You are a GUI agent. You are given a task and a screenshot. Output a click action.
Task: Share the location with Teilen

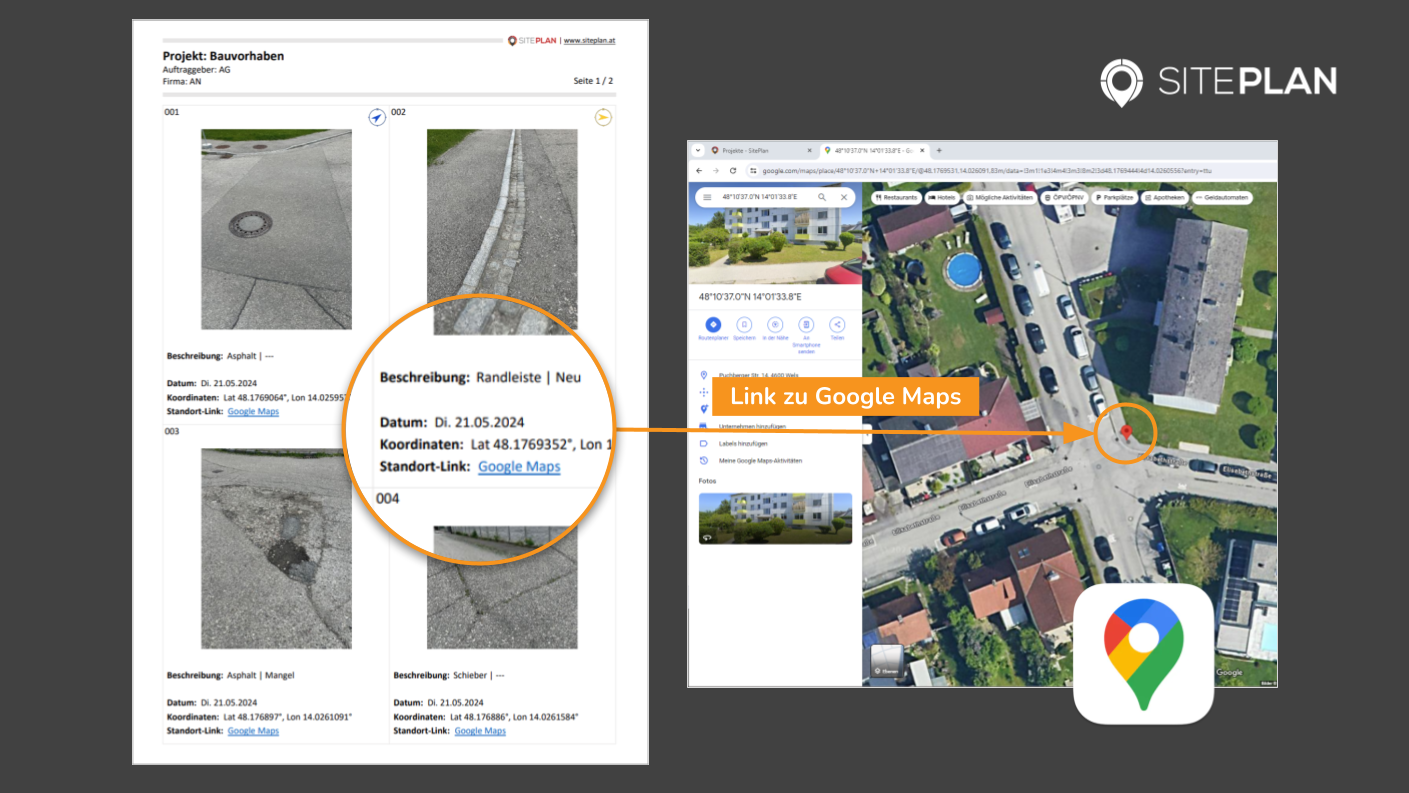pos(837,325)
